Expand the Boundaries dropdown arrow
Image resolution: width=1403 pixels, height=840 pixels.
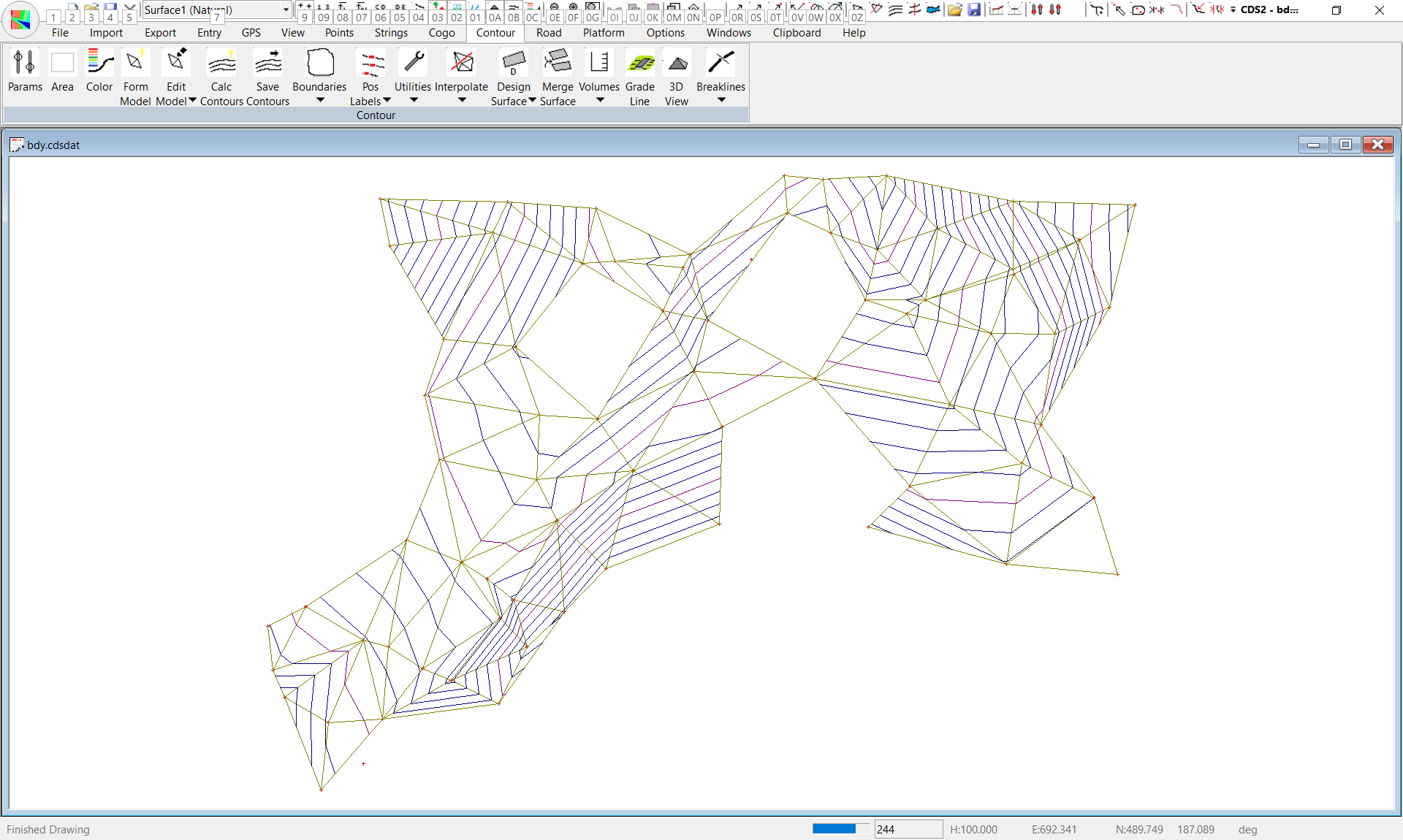tap(320, 100)
